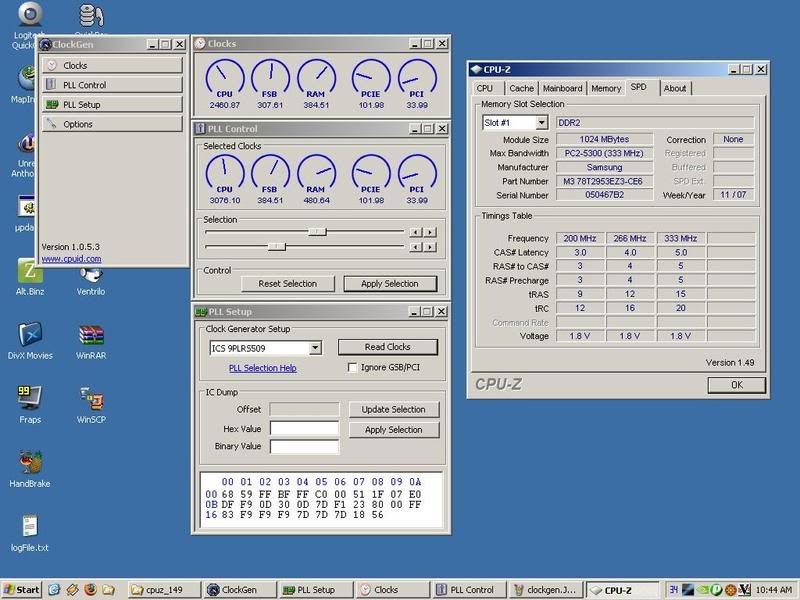Click Apply Selection in the PLL Setup window

pyautogui.click(x=393, y=430)
